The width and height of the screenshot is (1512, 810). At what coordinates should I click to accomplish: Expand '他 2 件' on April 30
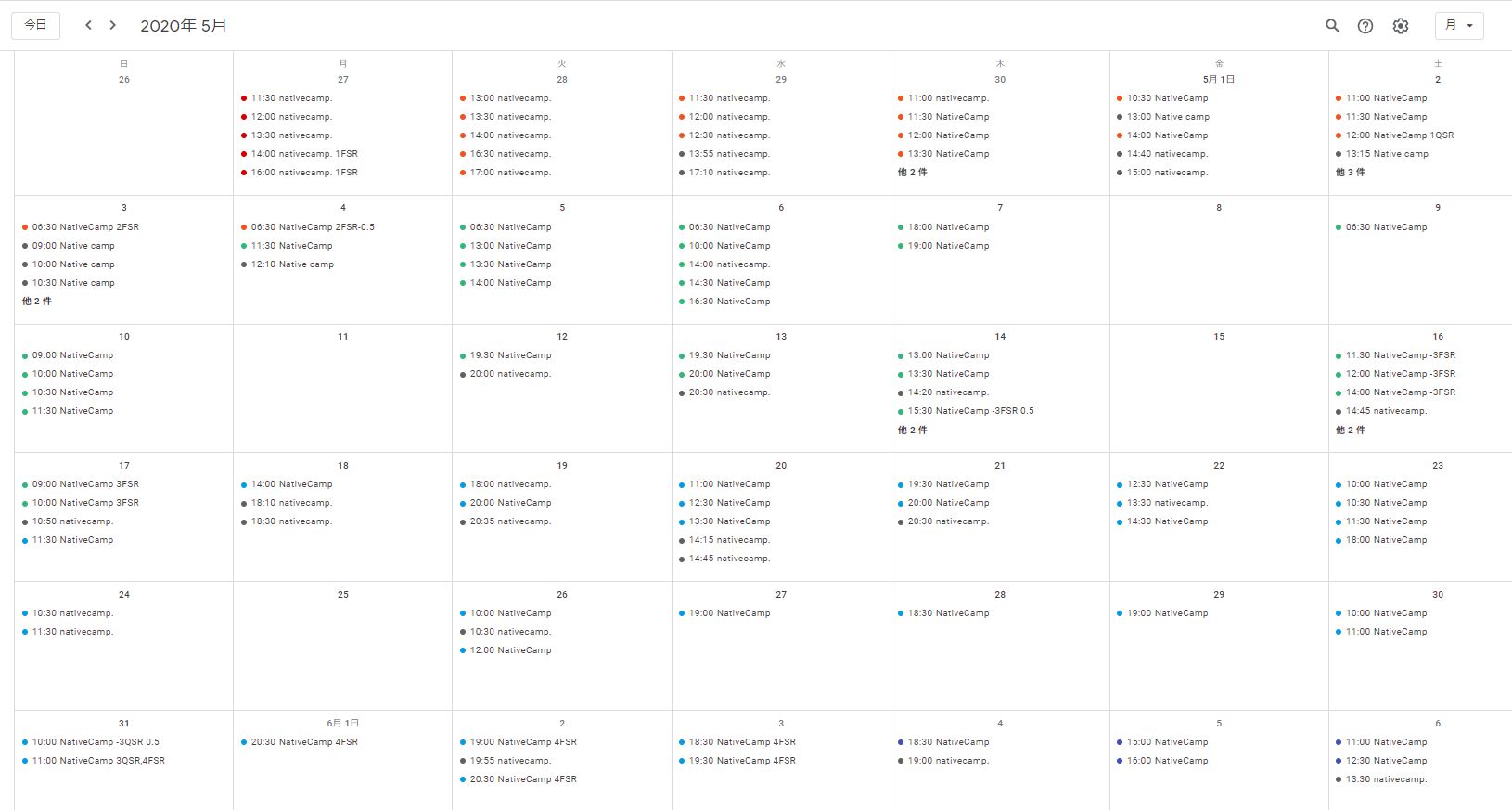[912, 173]
